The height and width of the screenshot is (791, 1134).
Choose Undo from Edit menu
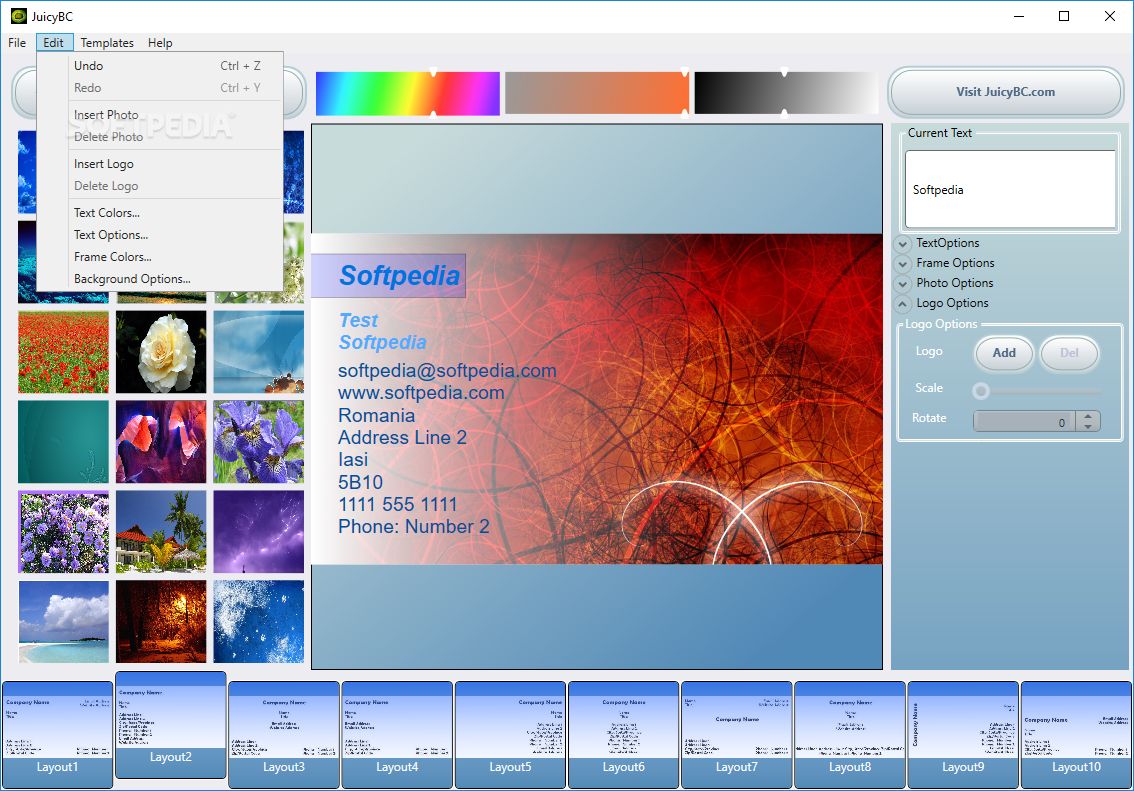click(x=159, y=66)
